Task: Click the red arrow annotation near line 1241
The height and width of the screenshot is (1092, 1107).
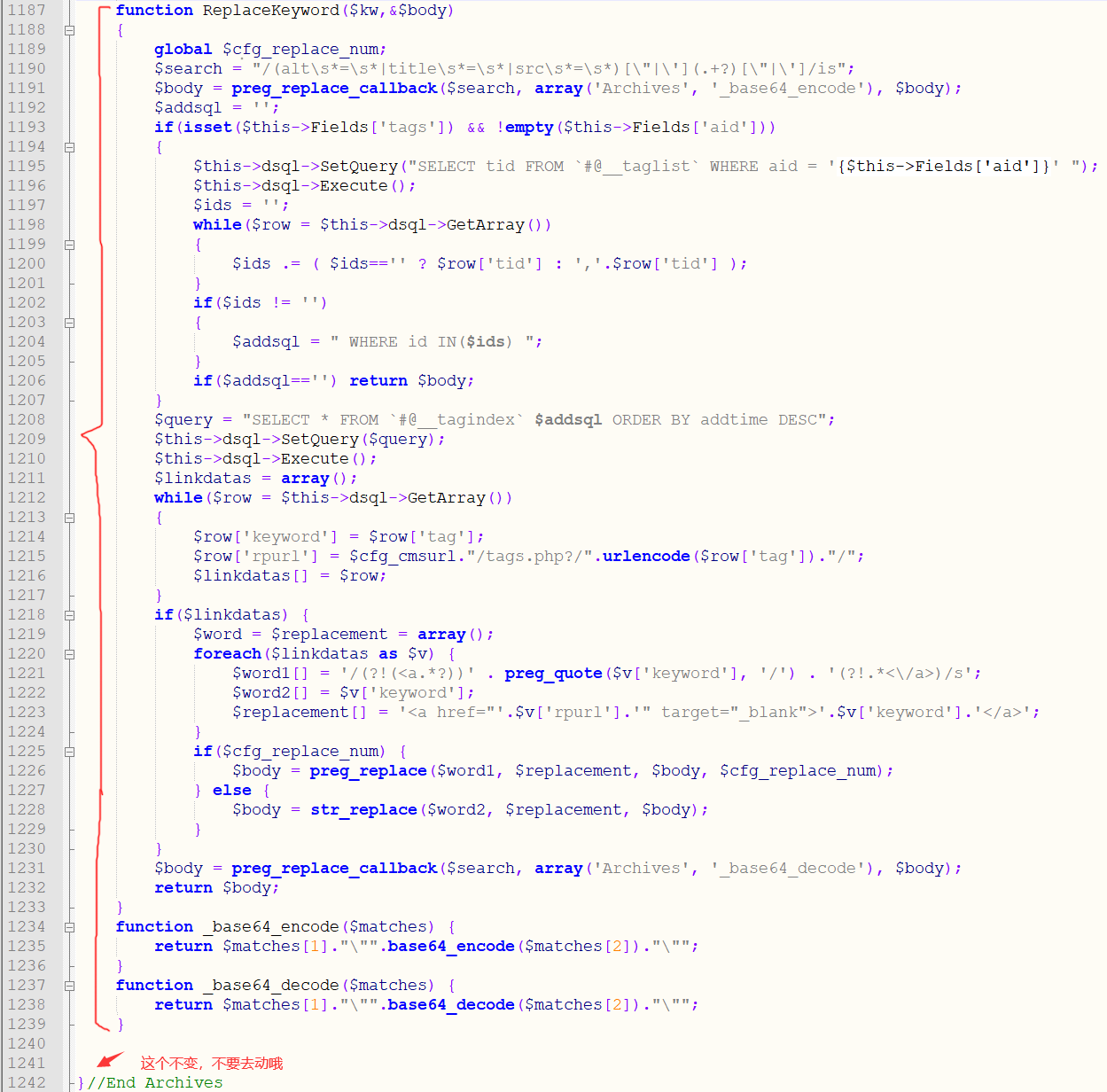Action: point(111,1060)
